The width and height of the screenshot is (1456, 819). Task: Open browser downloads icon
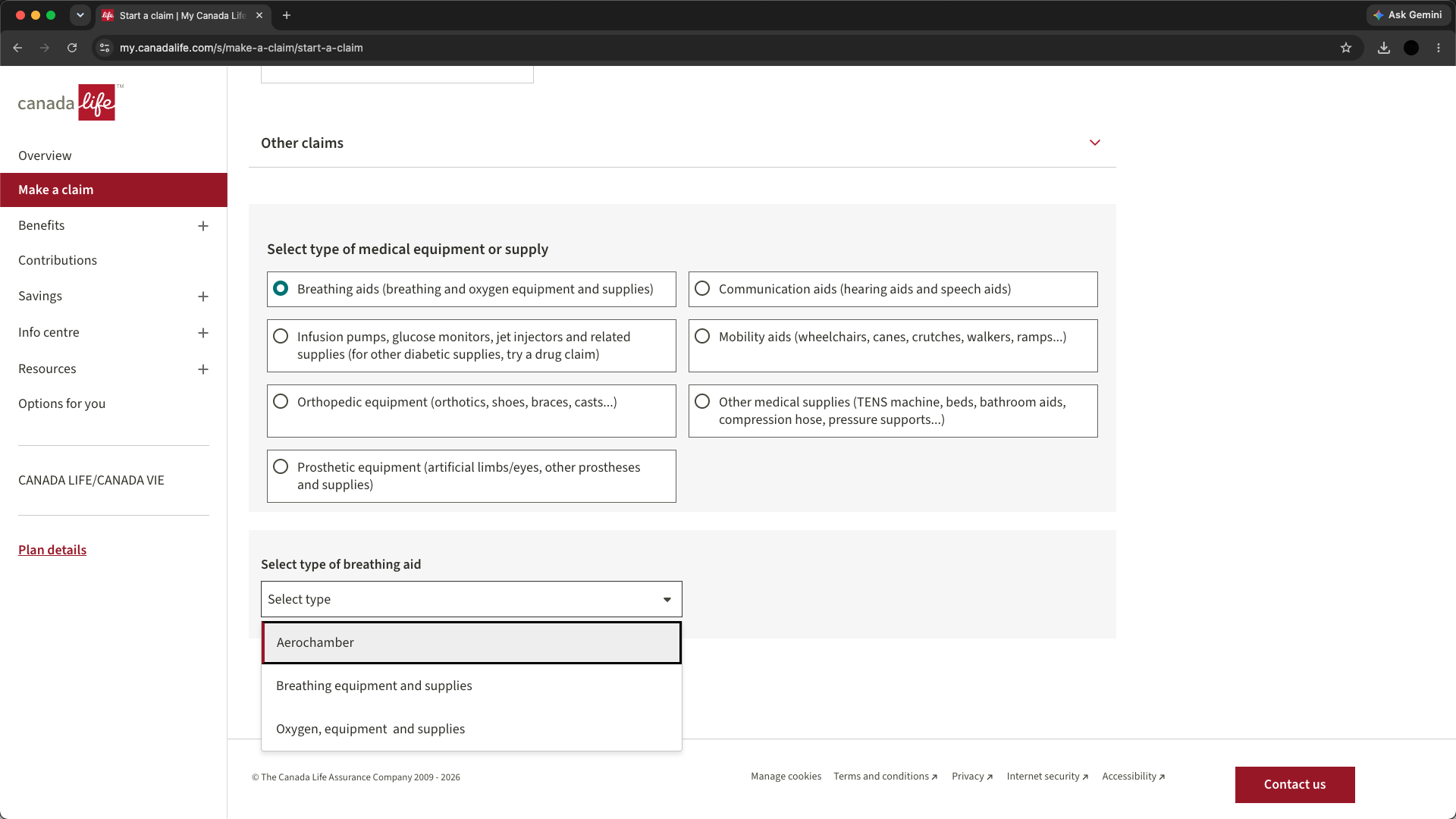click(1384, 48)
